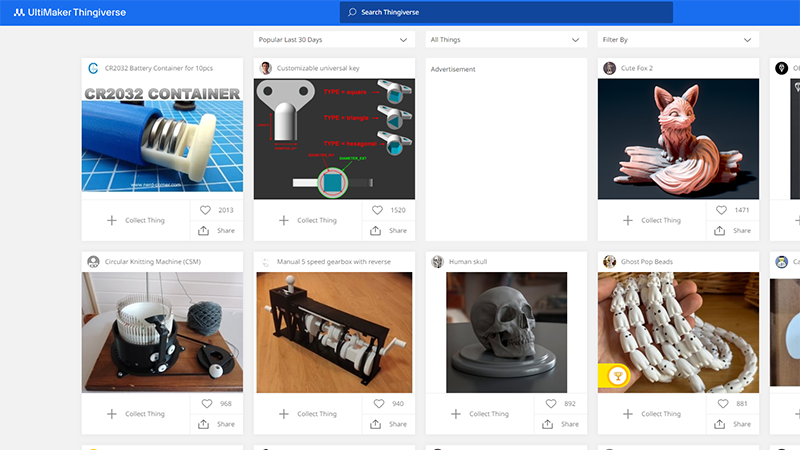Focus the Search Thingiverse field
This screenshot has width=800, height=450.
click(506, 12)
